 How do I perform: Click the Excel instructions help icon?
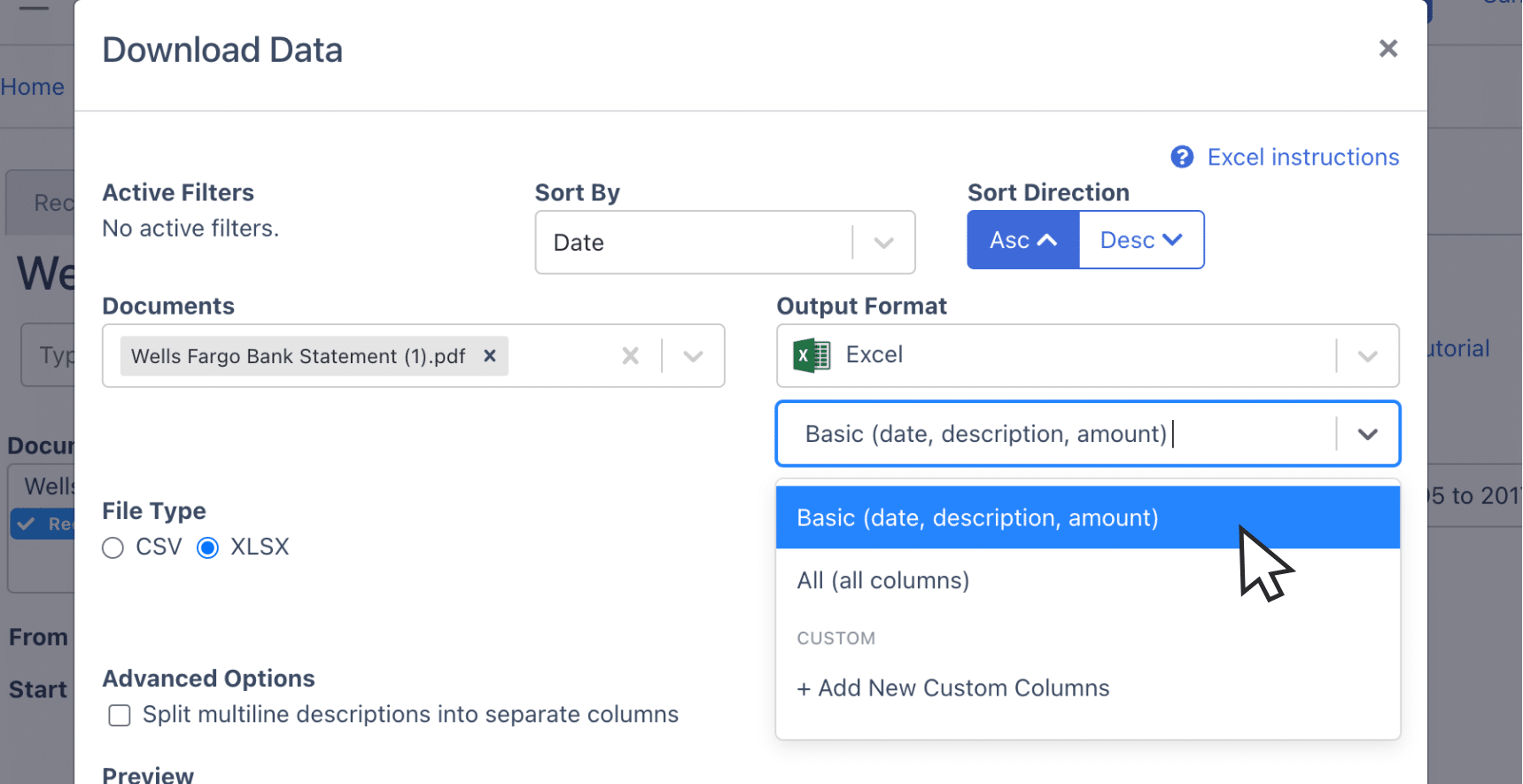(x=1182, y=157)
